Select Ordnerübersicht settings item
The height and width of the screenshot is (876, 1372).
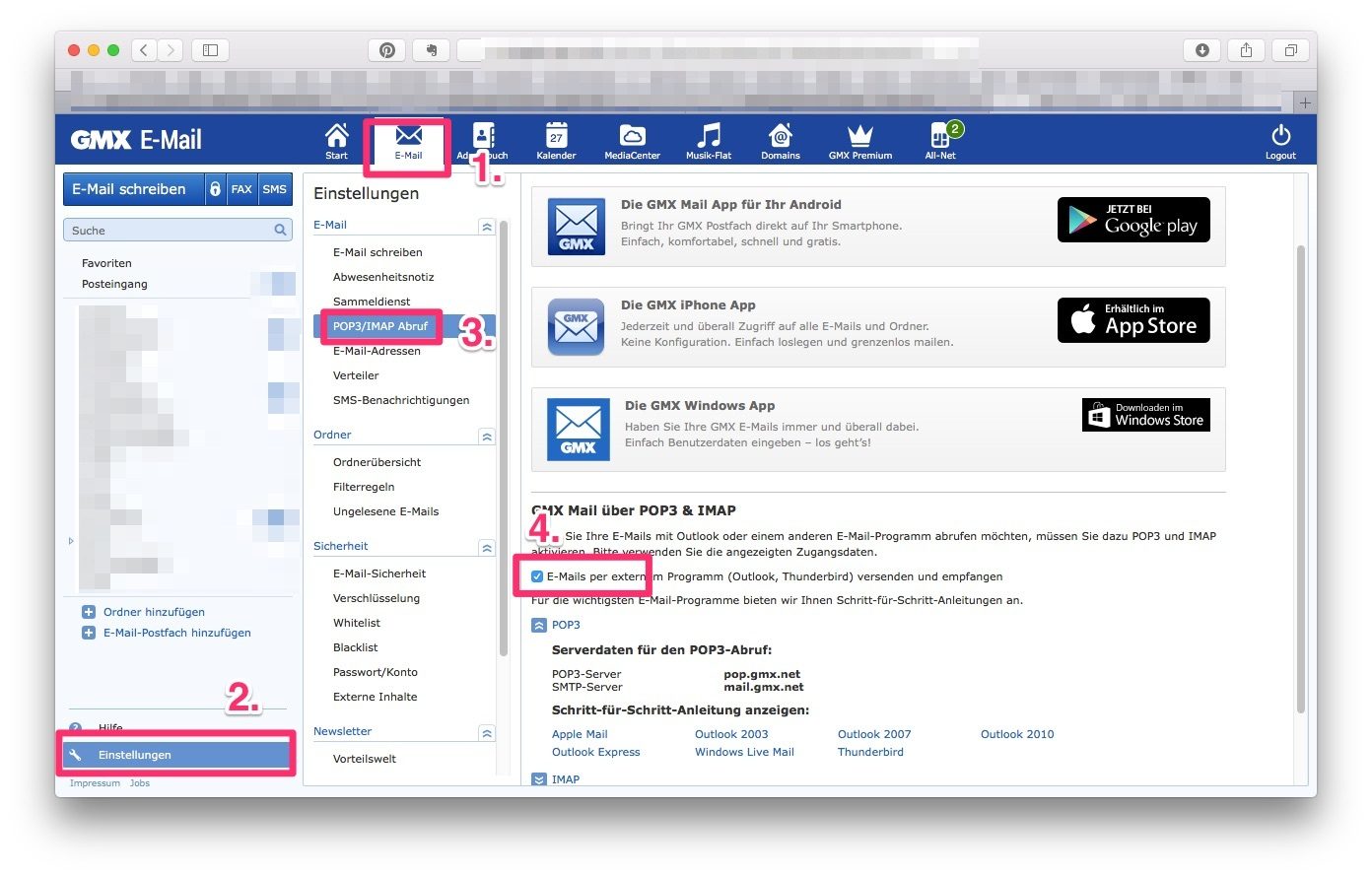tap(377, 462)
